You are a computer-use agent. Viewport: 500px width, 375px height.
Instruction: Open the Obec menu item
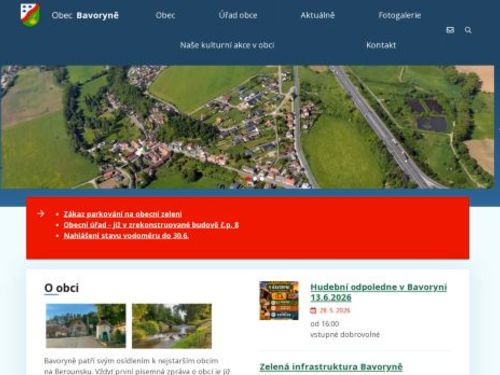[x=165, y=15]
